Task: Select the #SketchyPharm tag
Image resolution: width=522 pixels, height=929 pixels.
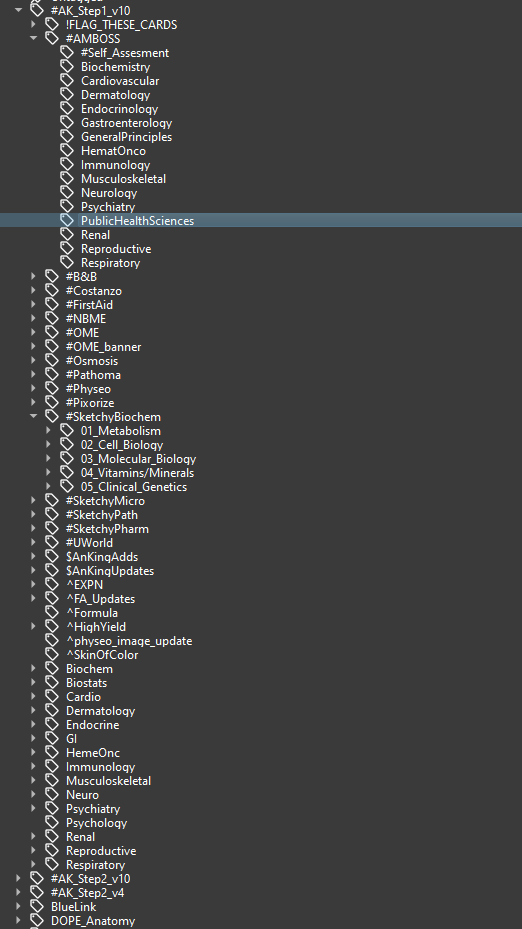Action: pyautogui.click(x=107, y=528)
